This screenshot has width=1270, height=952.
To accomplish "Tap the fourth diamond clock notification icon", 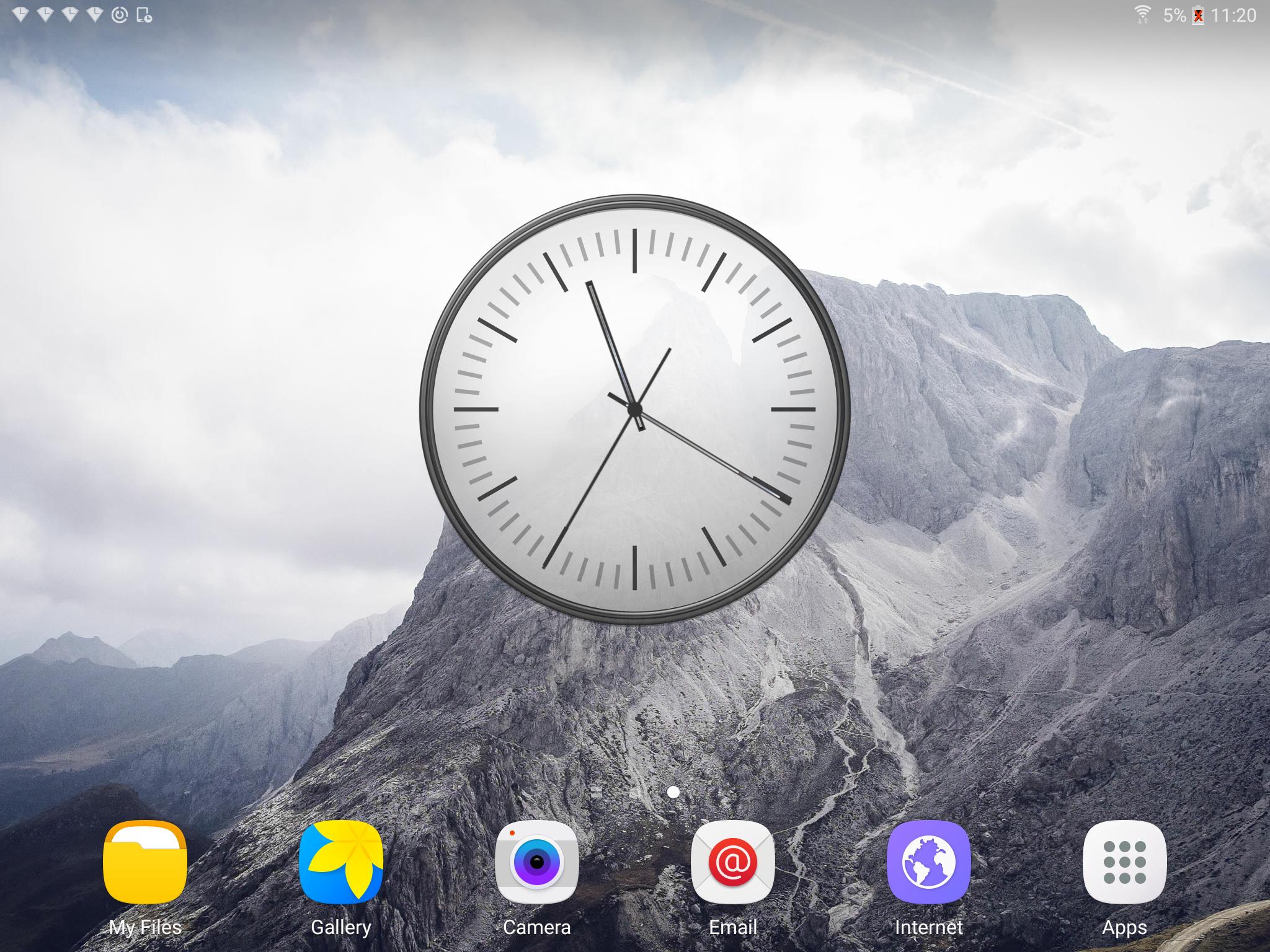I will pos(95,15).
